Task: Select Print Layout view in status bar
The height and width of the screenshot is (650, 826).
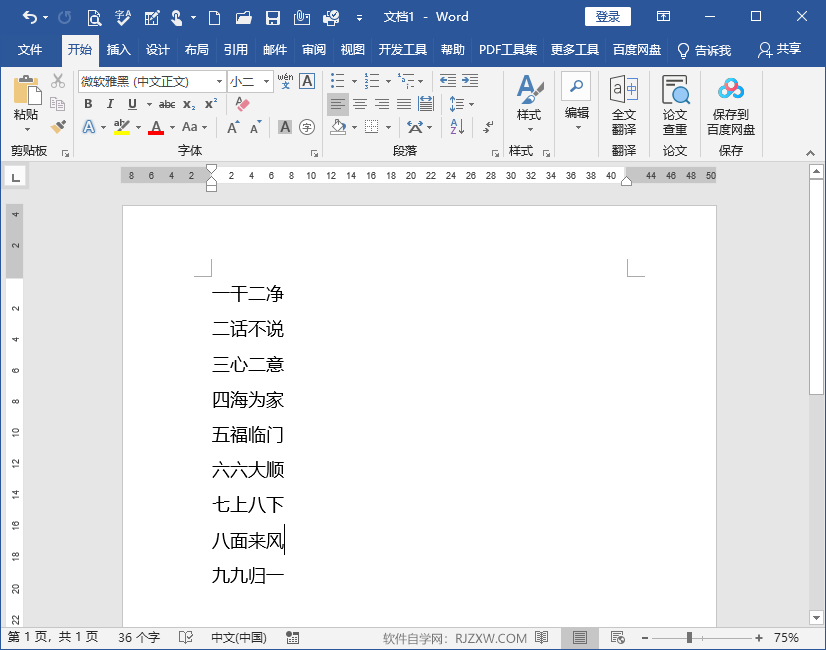Action: pos(579,638)
